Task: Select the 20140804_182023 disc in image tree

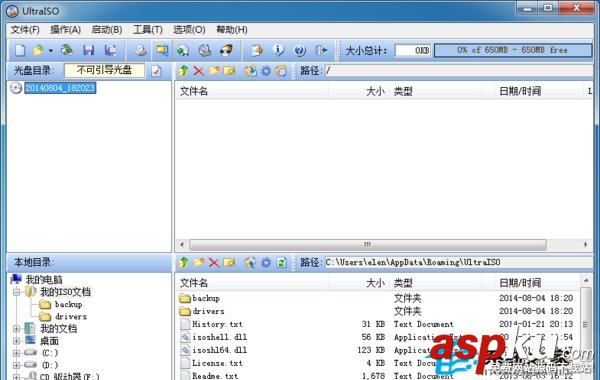Action: (x=60, y=88)
